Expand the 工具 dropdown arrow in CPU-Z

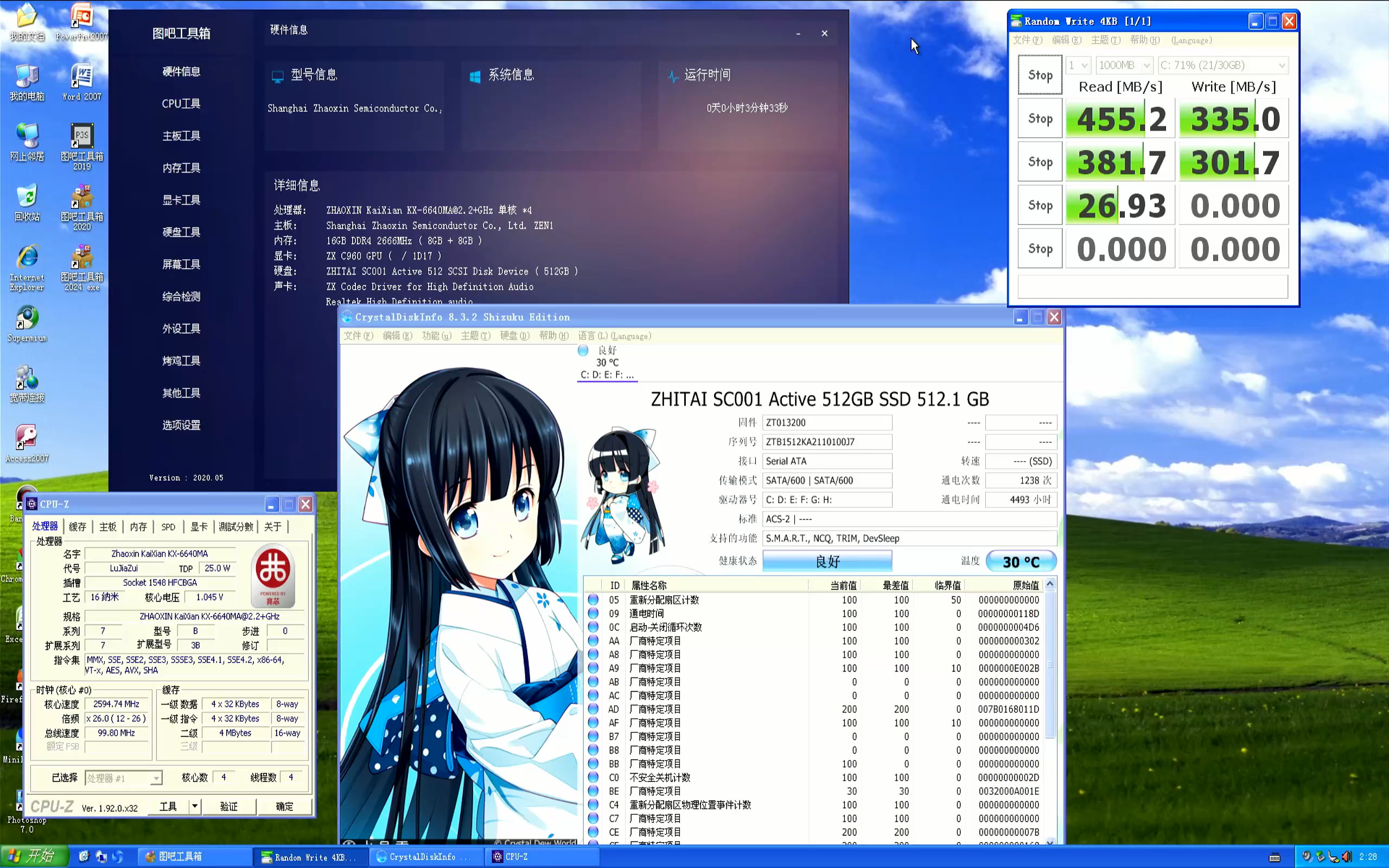[195, 806]
